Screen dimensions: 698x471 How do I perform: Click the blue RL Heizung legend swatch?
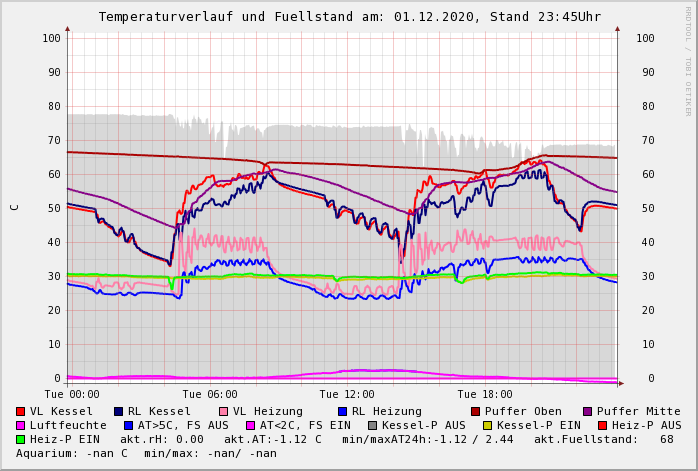pos(342,411)
